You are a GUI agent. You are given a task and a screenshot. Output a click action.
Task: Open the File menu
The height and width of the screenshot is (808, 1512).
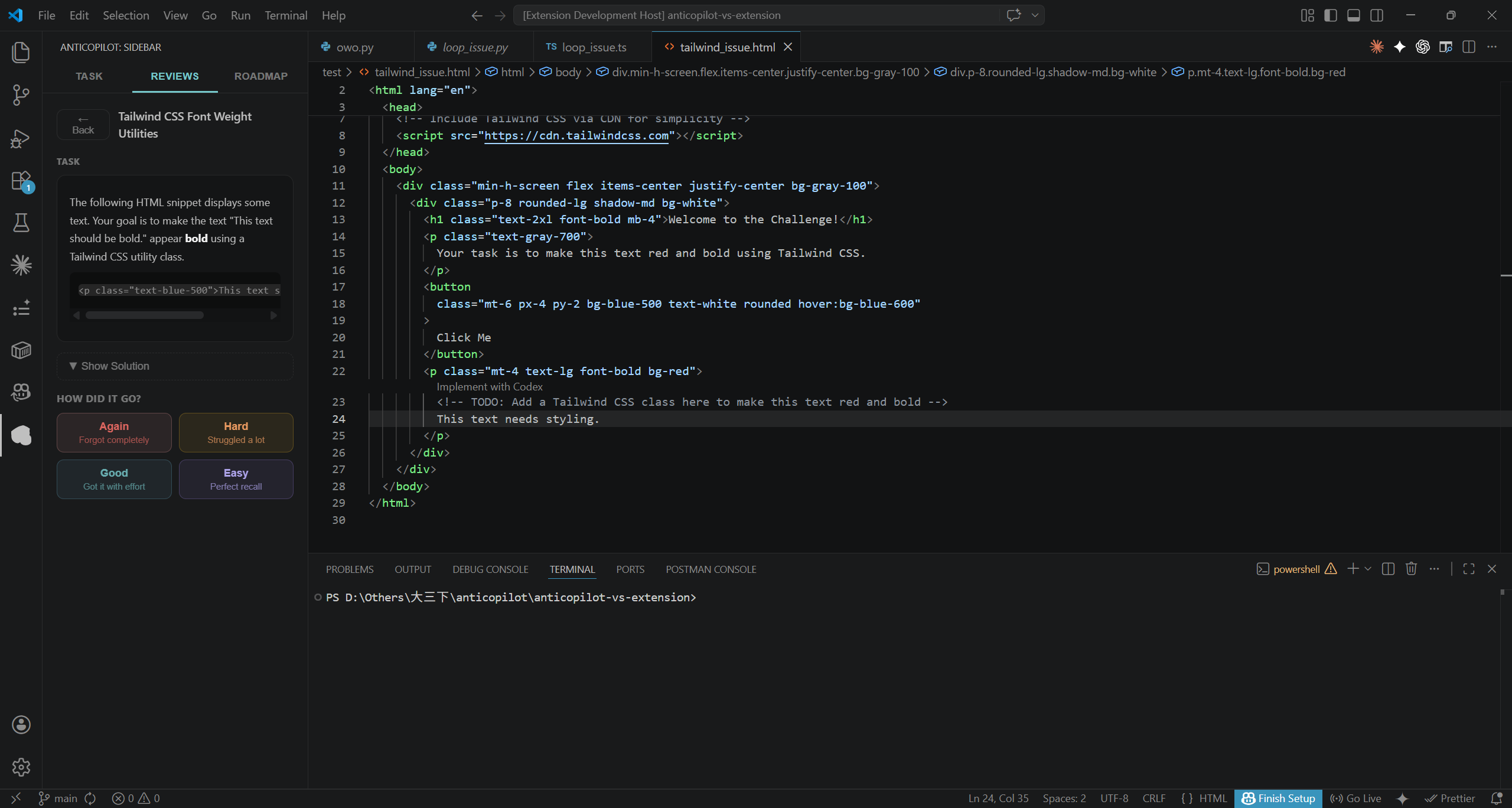coord(47,15)
